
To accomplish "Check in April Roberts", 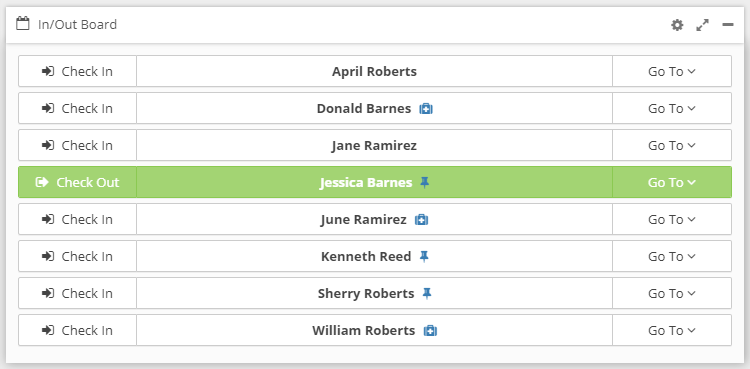I will [x=77, y=71].
